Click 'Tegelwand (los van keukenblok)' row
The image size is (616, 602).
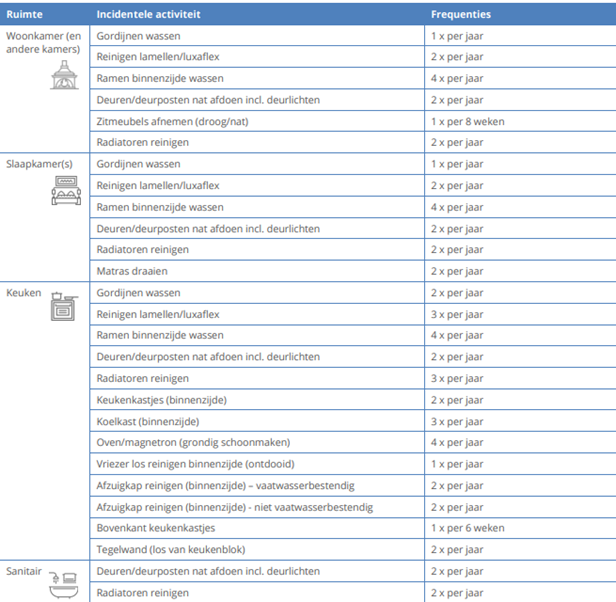pyautogui.click(x=170, y=549)
